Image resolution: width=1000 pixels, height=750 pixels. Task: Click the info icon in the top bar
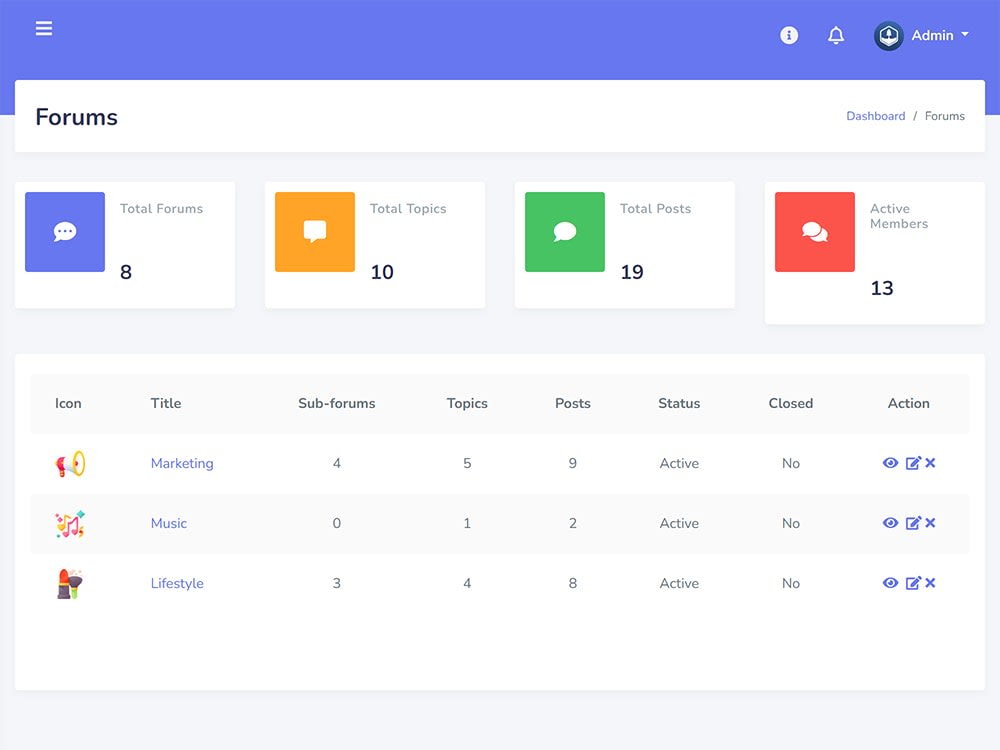coord(789,35)
